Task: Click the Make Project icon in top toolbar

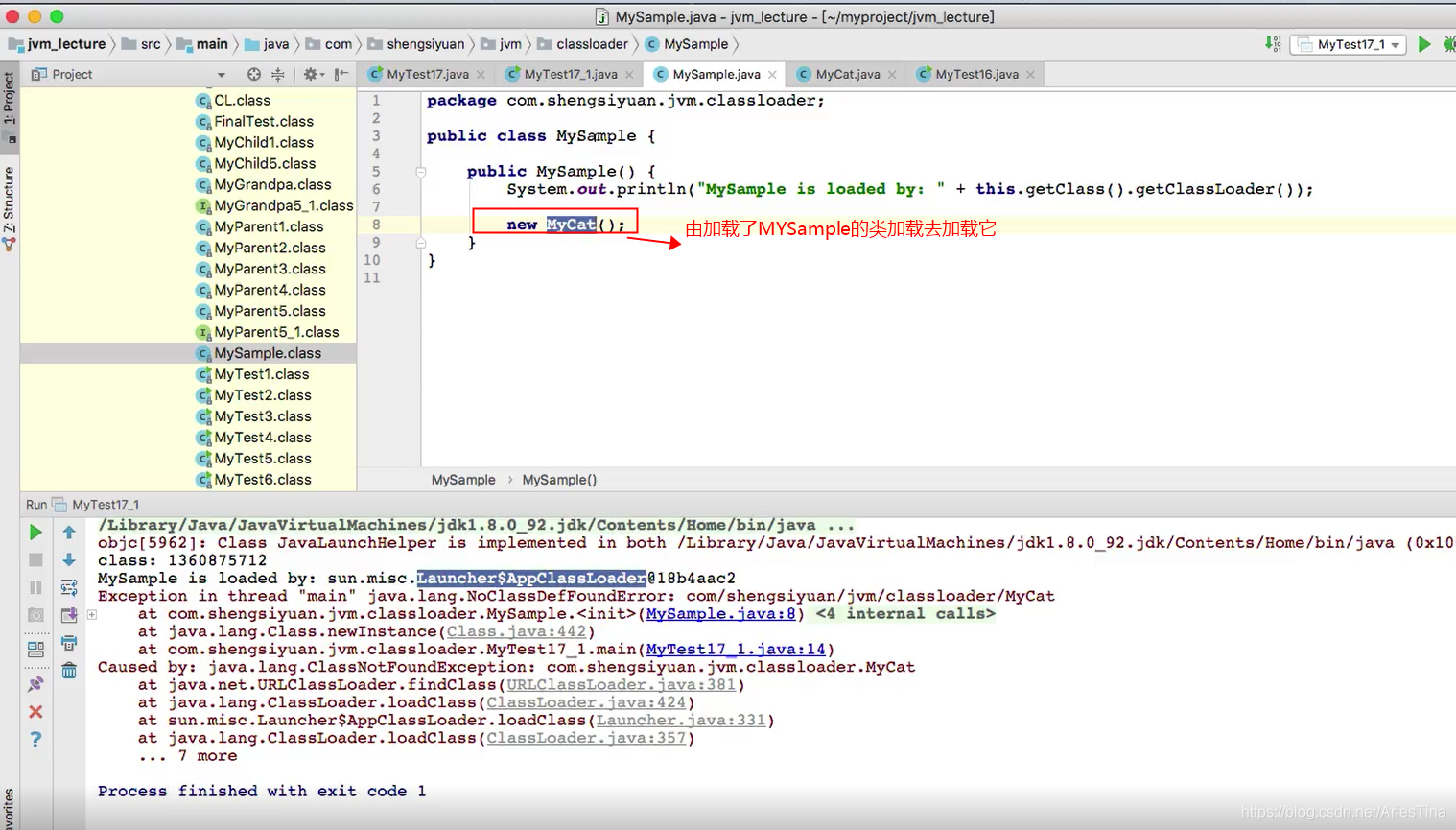Action: [1273, 44]
